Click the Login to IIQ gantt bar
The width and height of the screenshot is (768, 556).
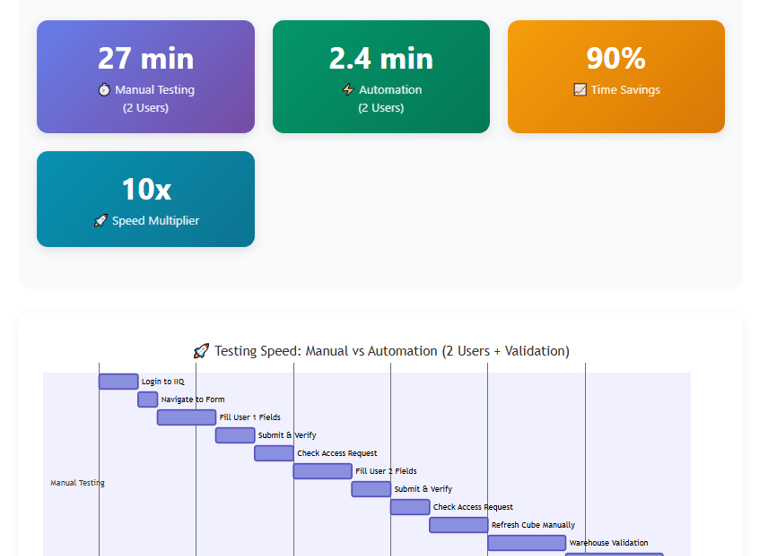119,382
